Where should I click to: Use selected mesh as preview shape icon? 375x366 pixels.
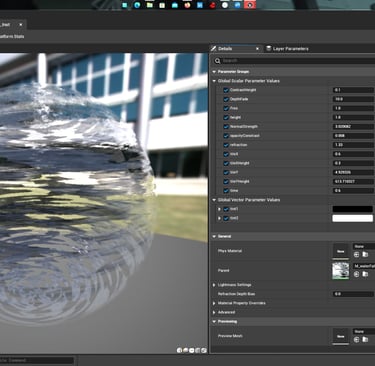click(204, 350)
